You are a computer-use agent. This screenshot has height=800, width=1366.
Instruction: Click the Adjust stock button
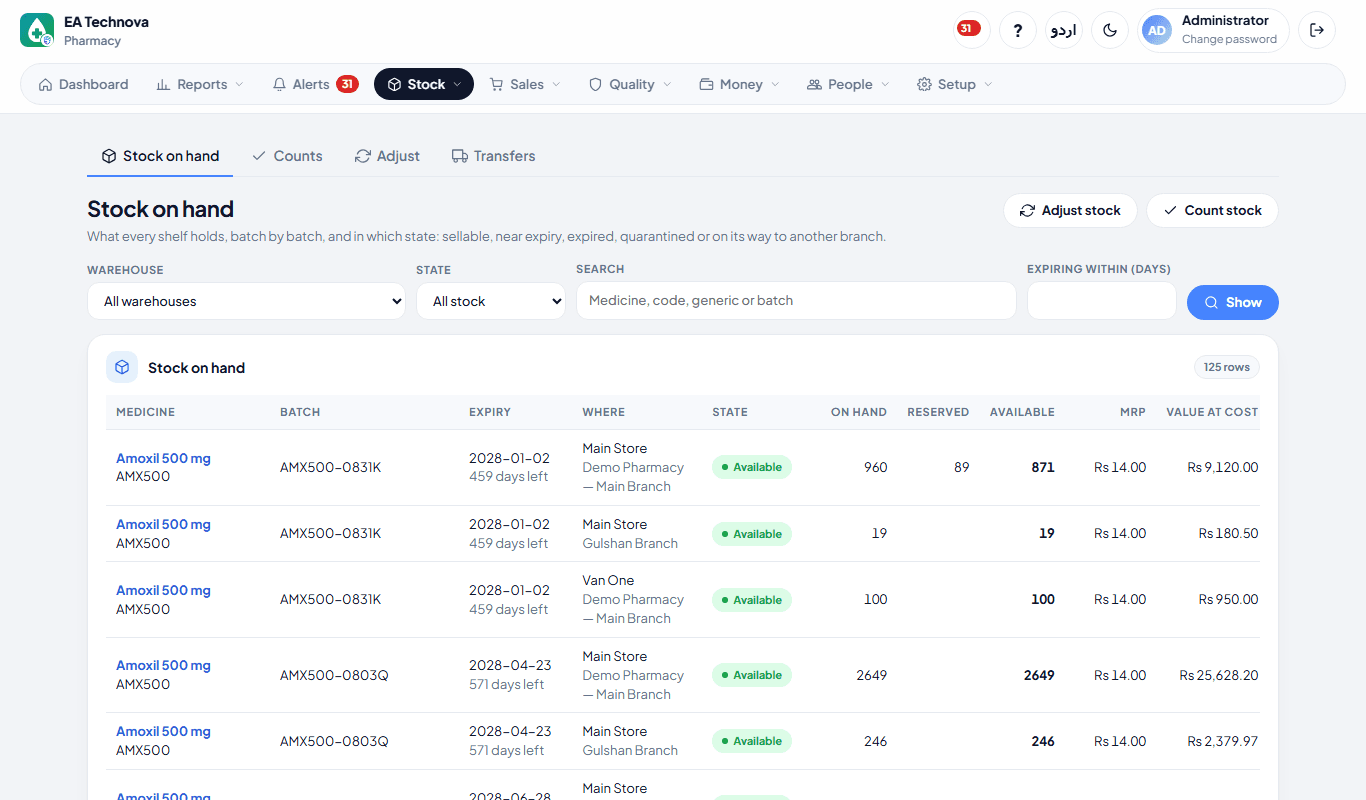(1070, 210)
